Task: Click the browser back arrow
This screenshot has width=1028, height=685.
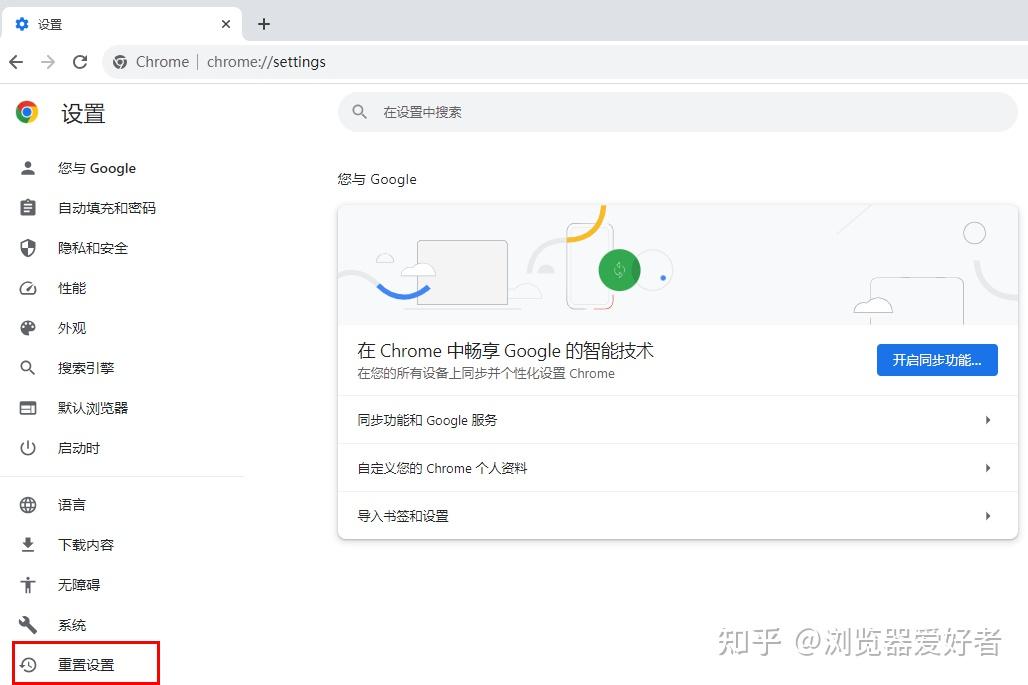Action: coord(16,62)
